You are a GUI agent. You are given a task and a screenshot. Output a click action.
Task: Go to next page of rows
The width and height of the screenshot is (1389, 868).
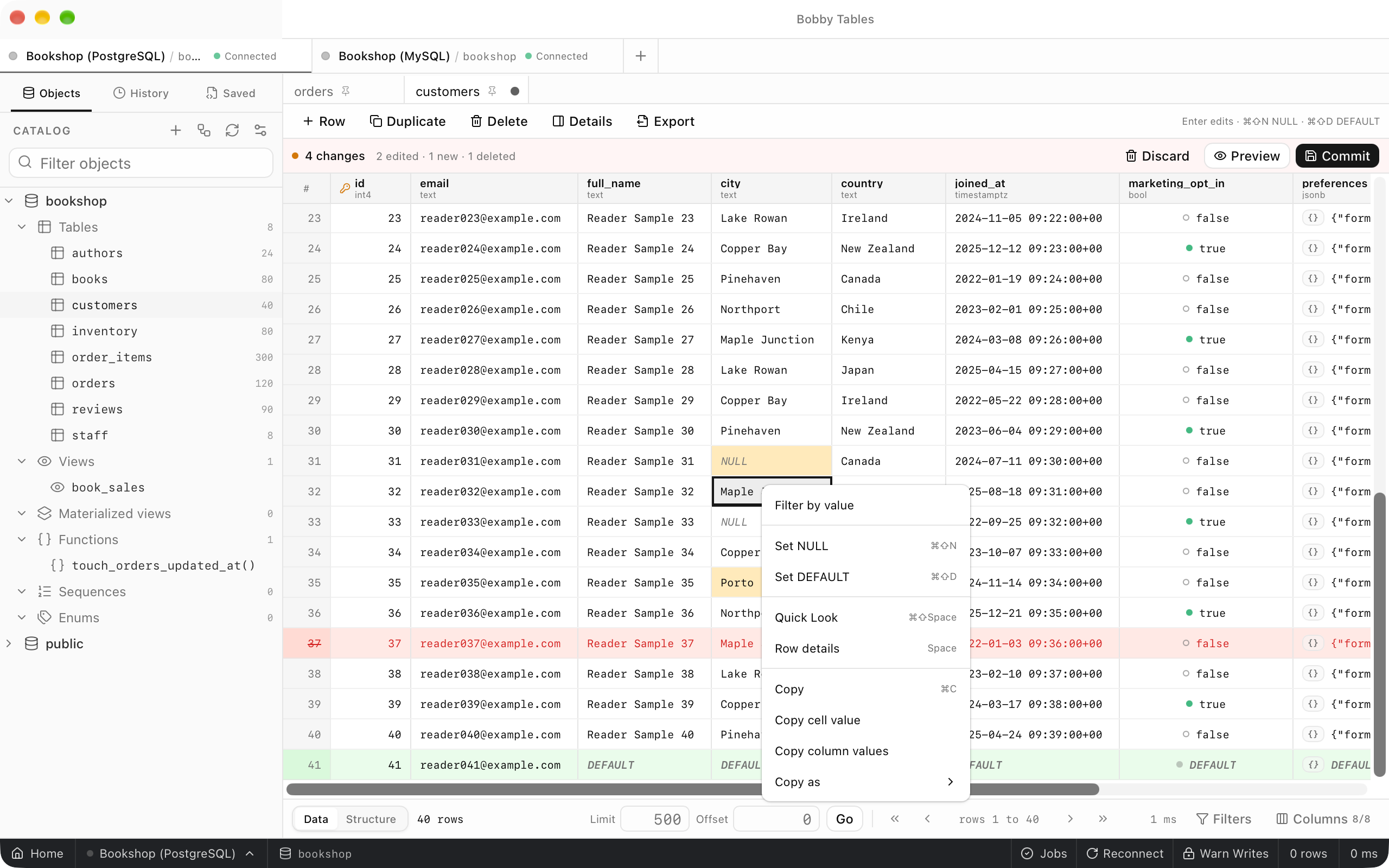(1070, 819)
